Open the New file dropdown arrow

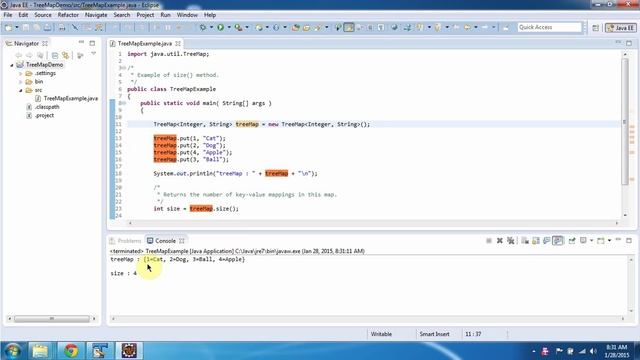(x=17, y=27)
